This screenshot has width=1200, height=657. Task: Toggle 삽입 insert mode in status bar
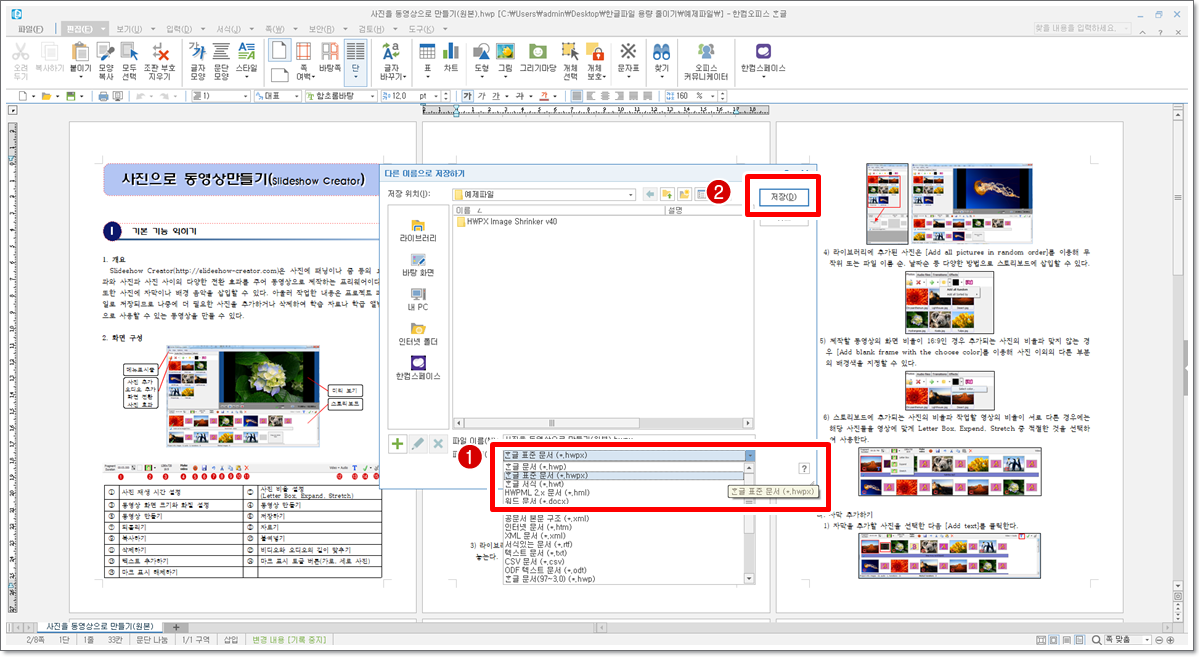(x=231, y=640)
